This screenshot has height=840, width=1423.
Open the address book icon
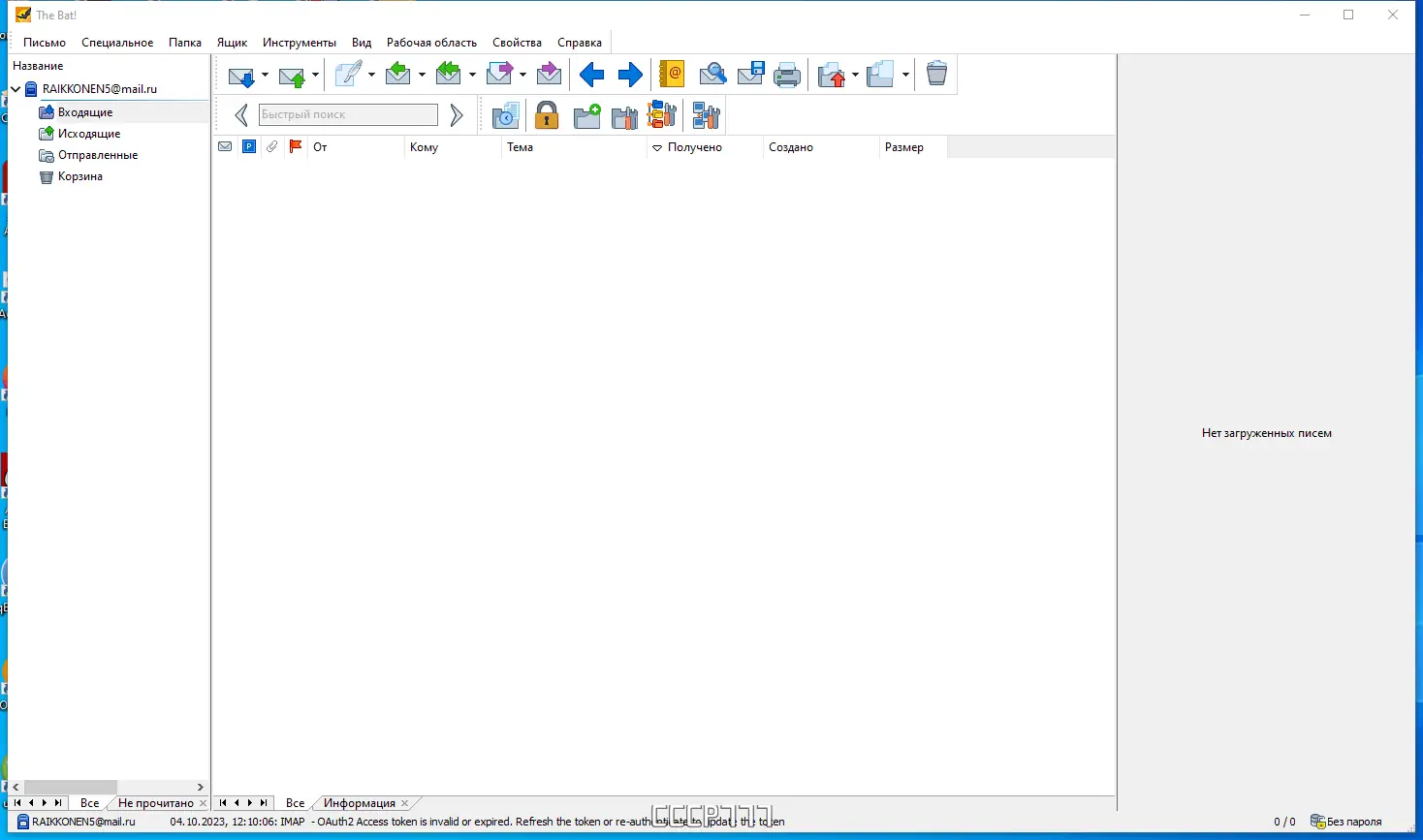(x=671, y=74)
